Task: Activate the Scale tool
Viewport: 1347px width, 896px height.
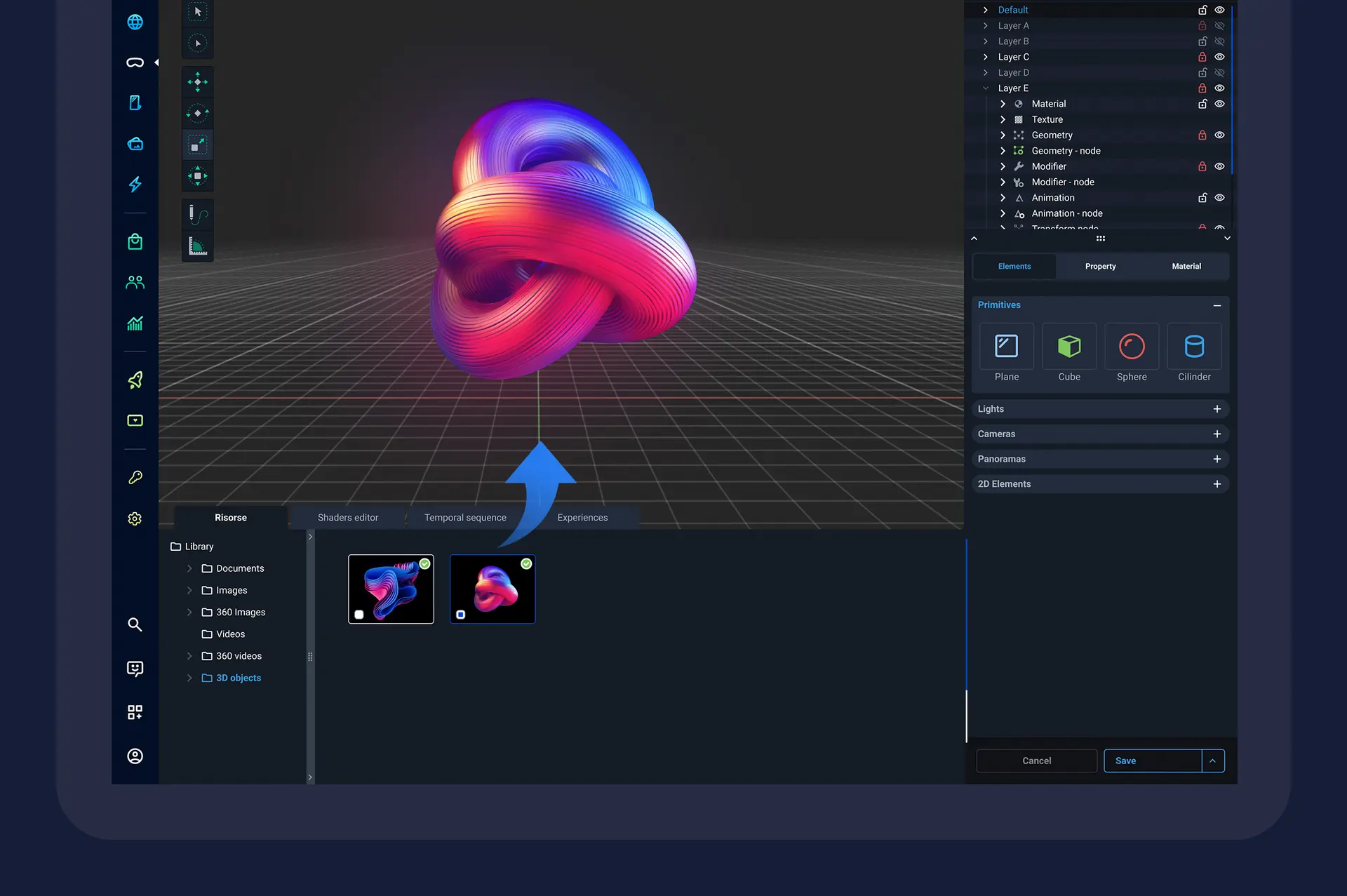Action: click(x=197, y=145)
